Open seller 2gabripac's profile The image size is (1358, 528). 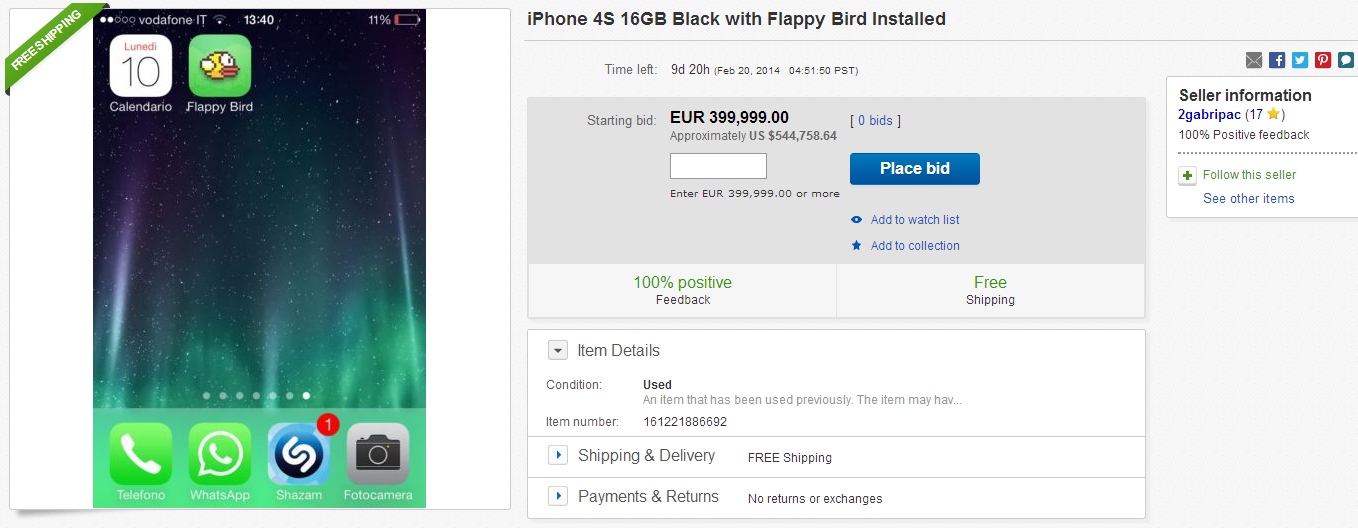[1208, 115]
